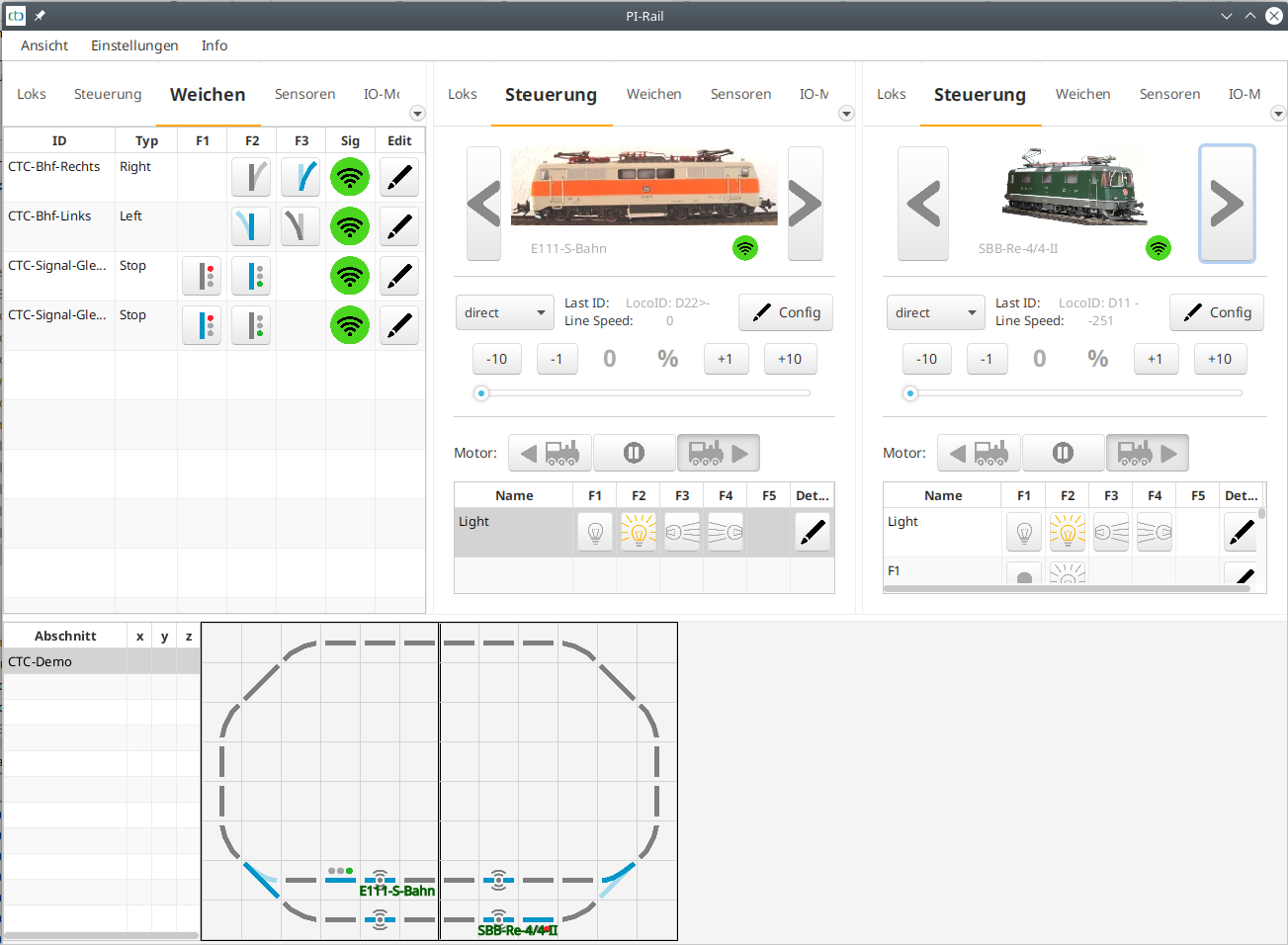This screenshot has width=1288, height=945.
Task: Increase E111-S-Bahn speed by 10
Action: pyautogui.click(x=790, y=359)
